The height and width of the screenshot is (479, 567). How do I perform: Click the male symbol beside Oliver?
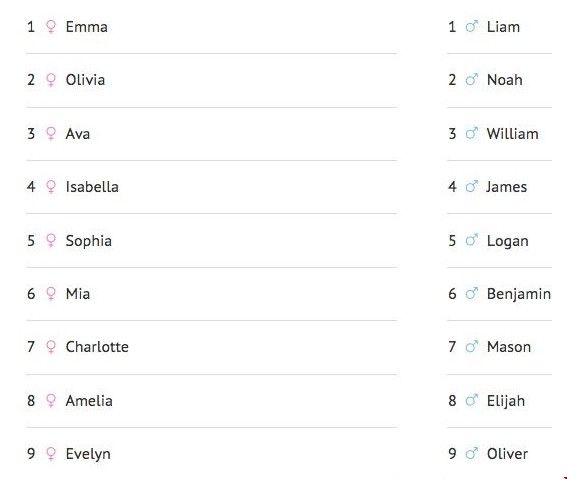pyautogui.click(x=472, y=453)
